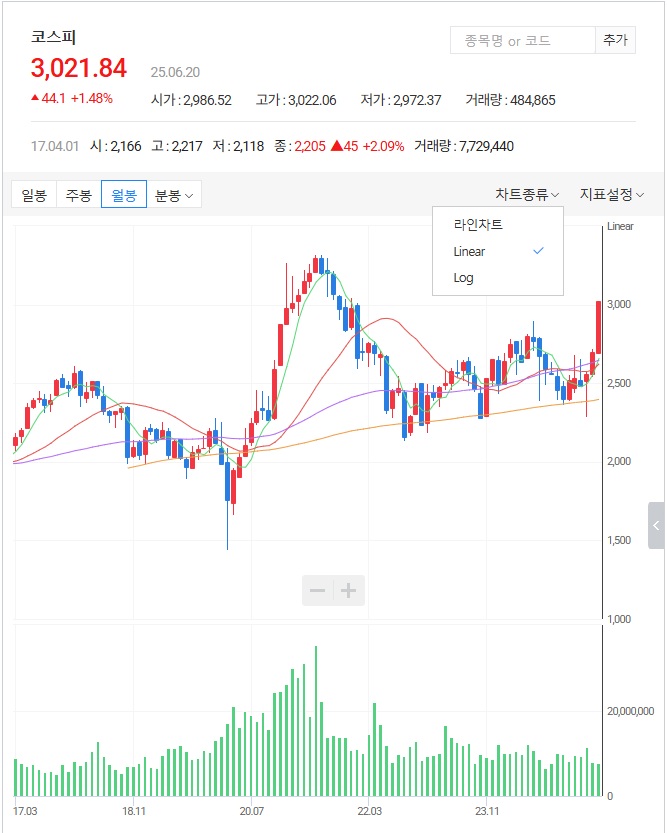Open the 지표설정 indicator settings dropdown

pos(612,194)
